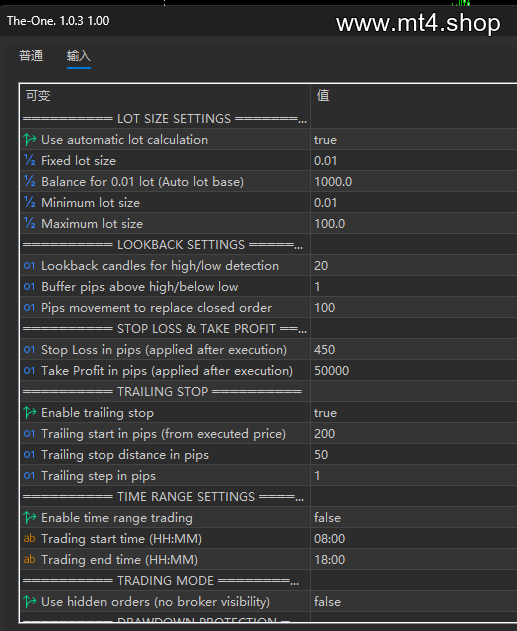The image size is (517, 631).
Task: Click boolean icon beside Enable trailing stop
Action: (x=30, y=412)
